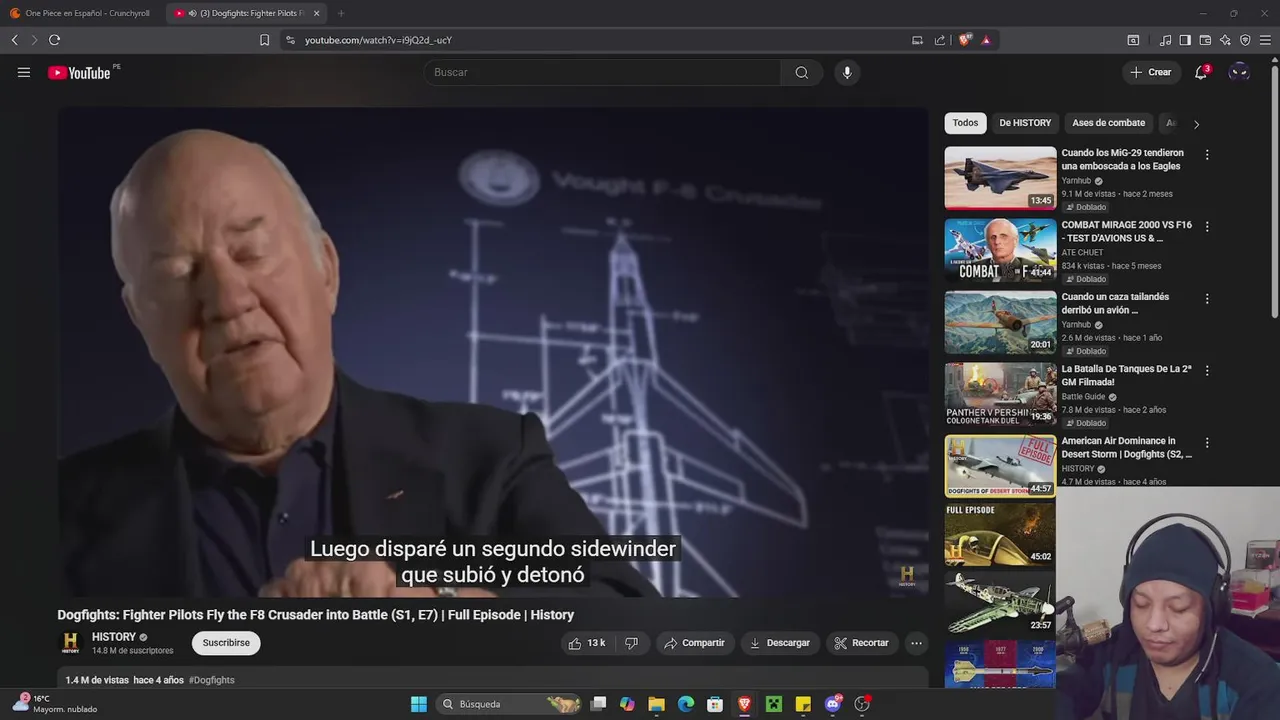The height and width of the screenshot is (720, 1280).
Task: Open Discord from taskbar
Action: [833, 704]
